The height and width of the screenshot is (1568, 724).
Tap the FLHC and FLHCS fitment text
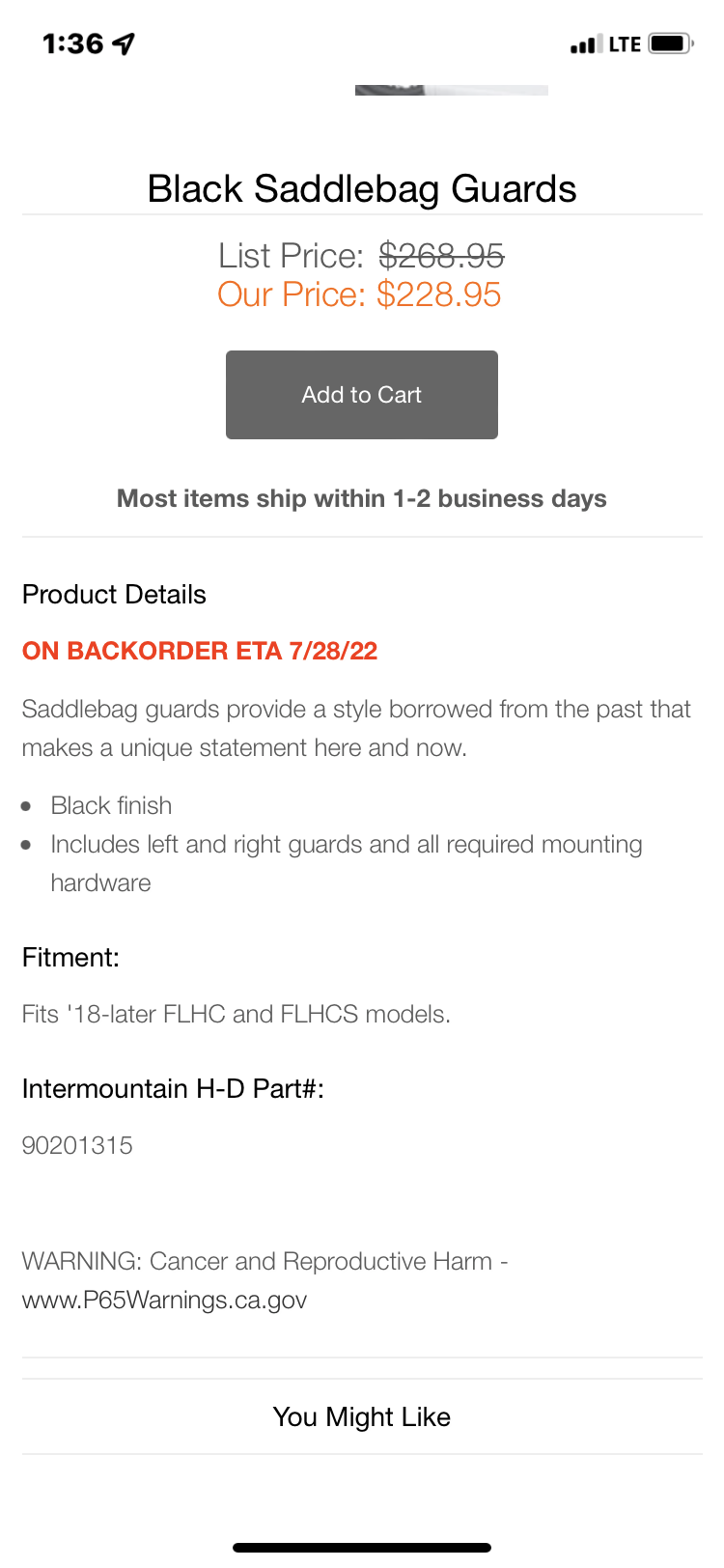click(237, 1014)
